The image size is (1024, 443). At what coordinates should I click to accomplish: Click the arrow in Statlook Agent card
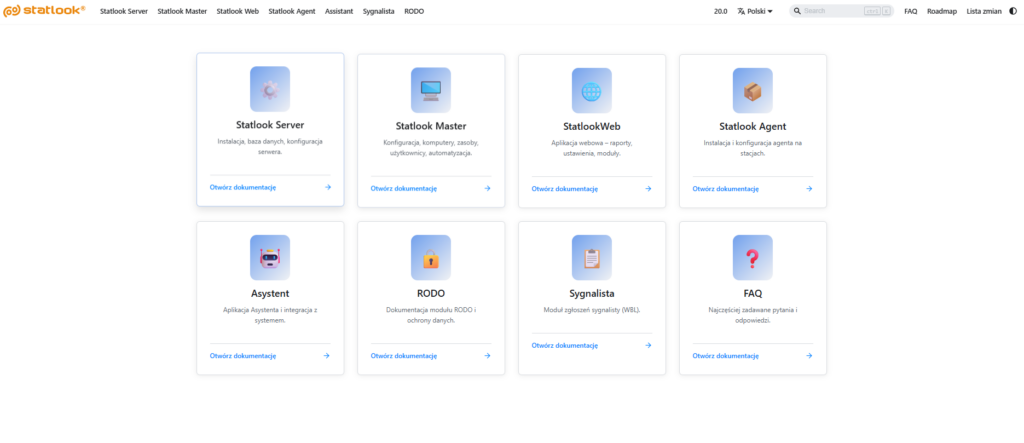808,187
